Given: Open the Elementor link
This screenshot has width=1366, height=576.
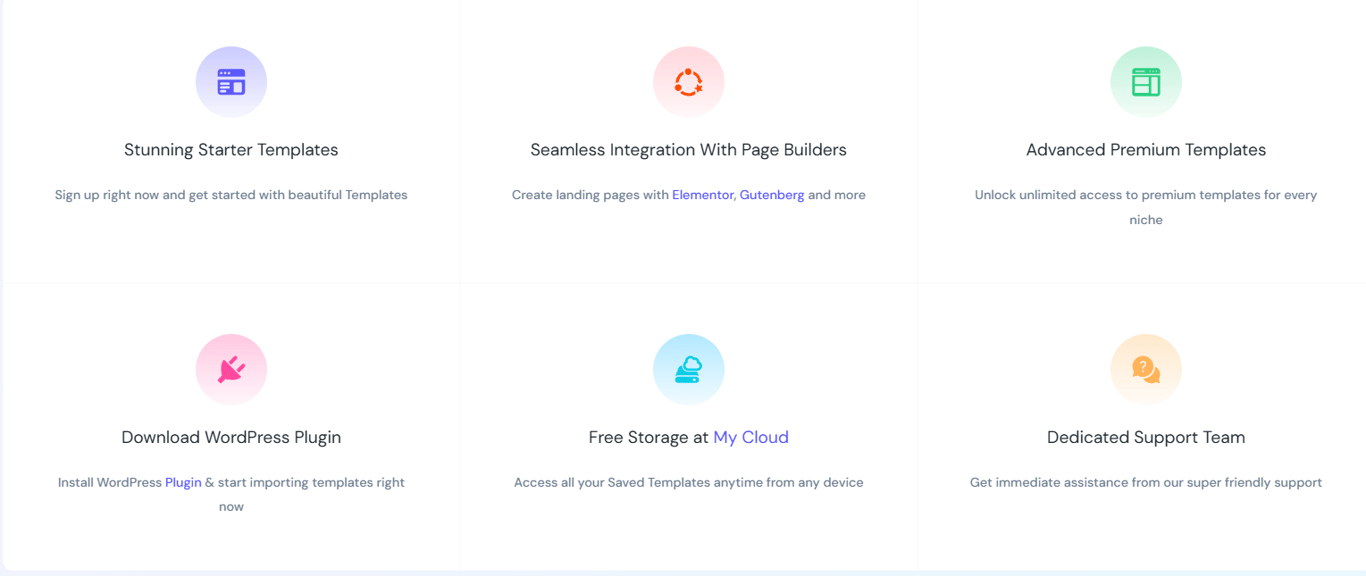Looking at the screenshot, I should [702, 195].
